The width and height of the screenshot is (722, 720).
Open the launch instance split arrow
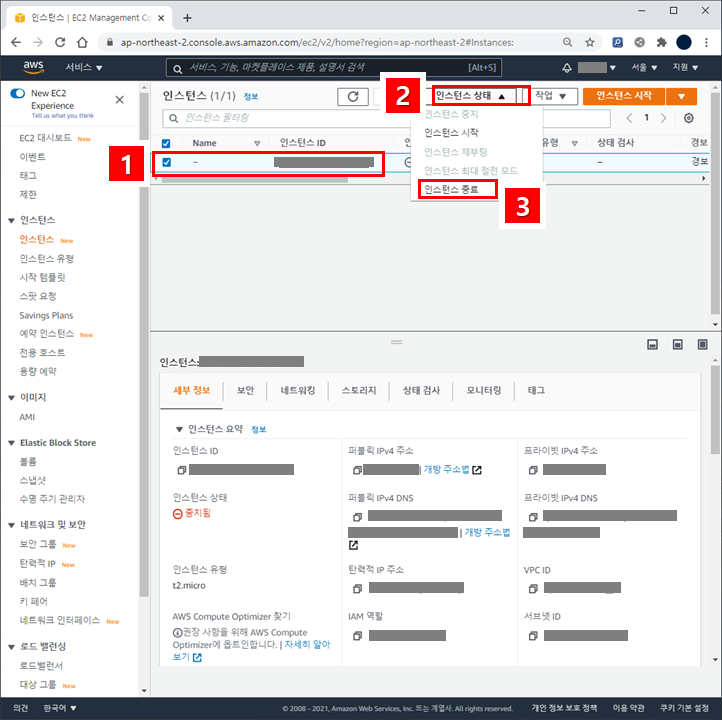pyautogui.click(x=681, y=97)
